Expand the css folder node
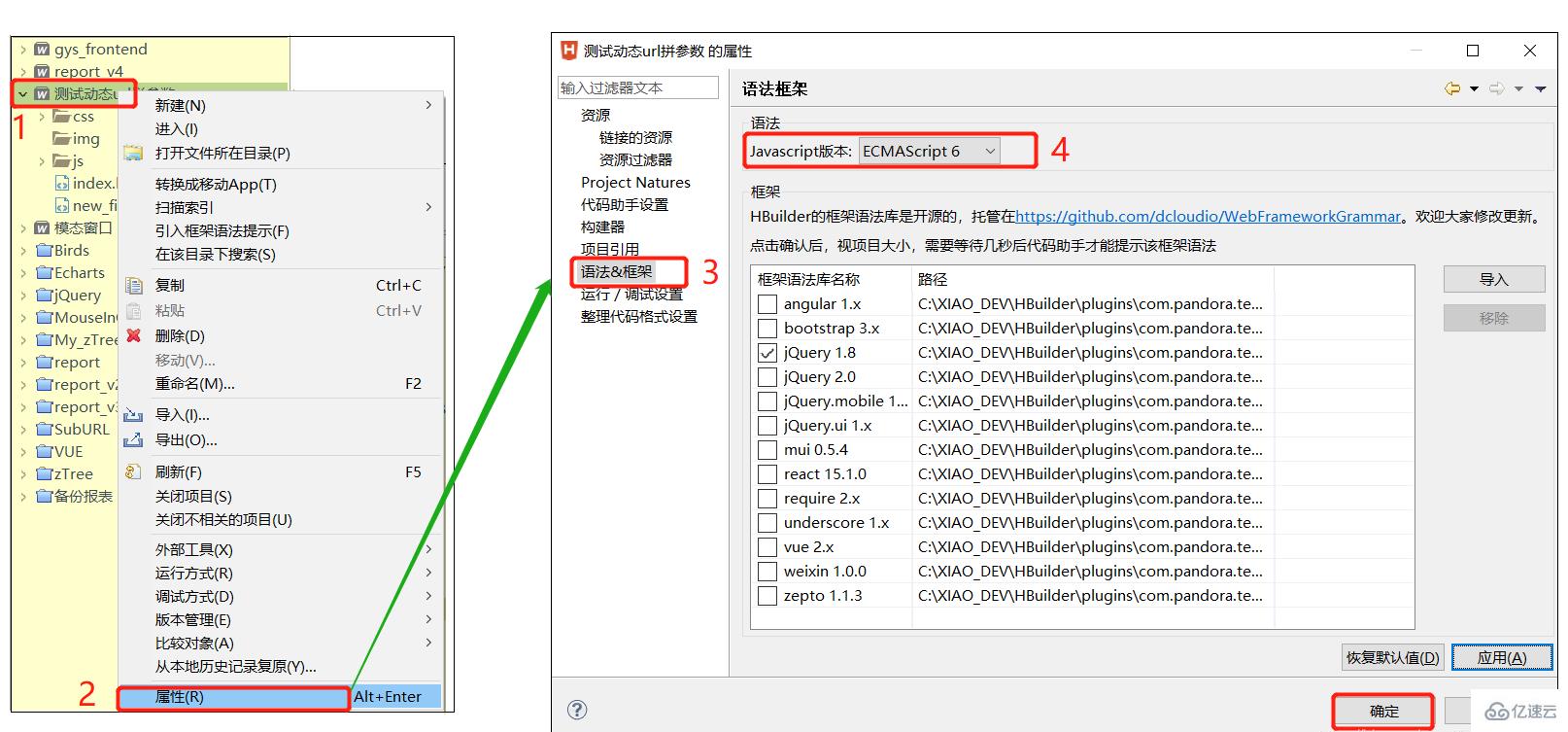Screen dimensions: 1568x732 [x=42, y=117]
